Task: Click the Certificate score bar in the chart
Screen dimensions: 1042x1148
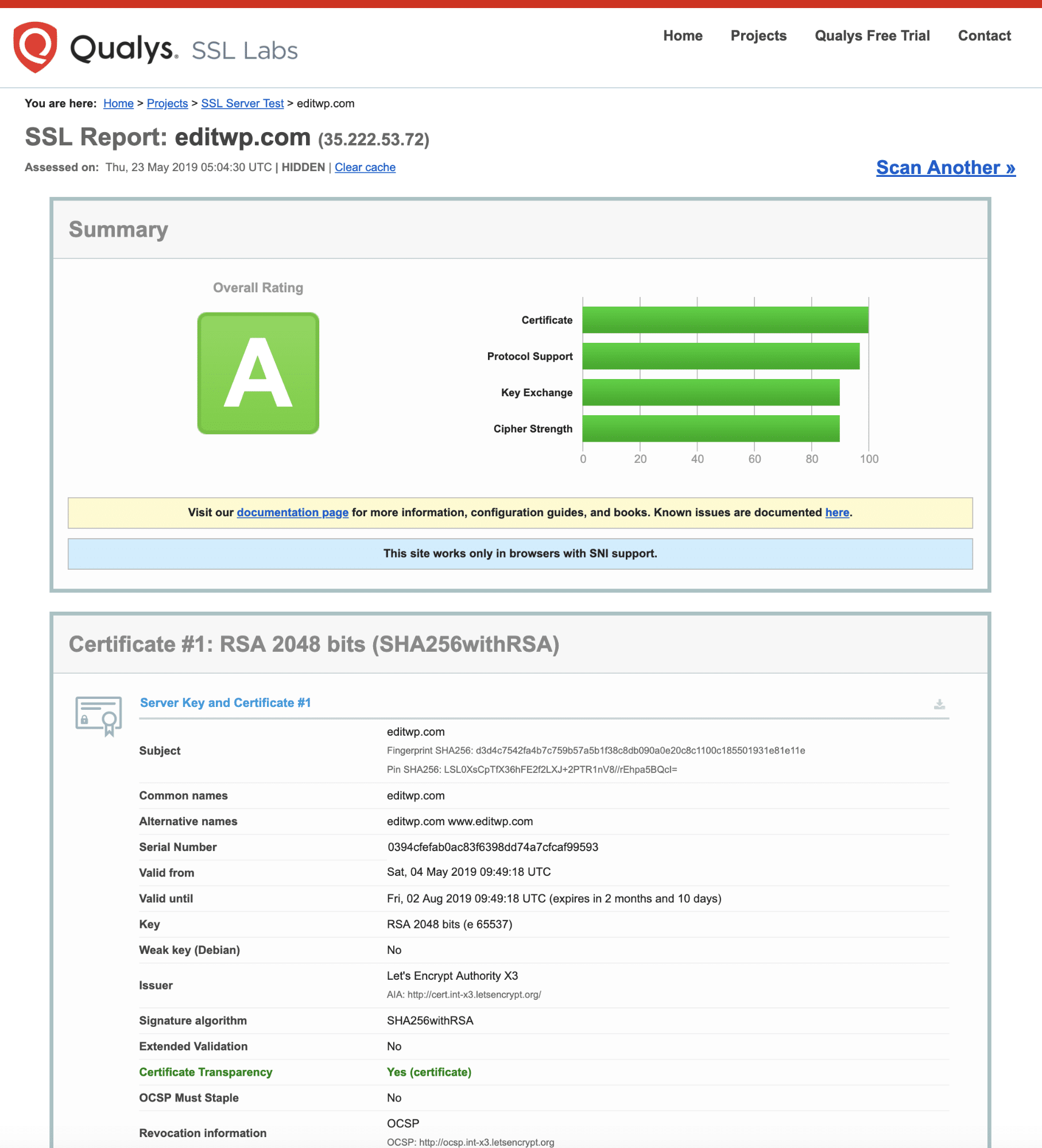Action: pos(726,320)
